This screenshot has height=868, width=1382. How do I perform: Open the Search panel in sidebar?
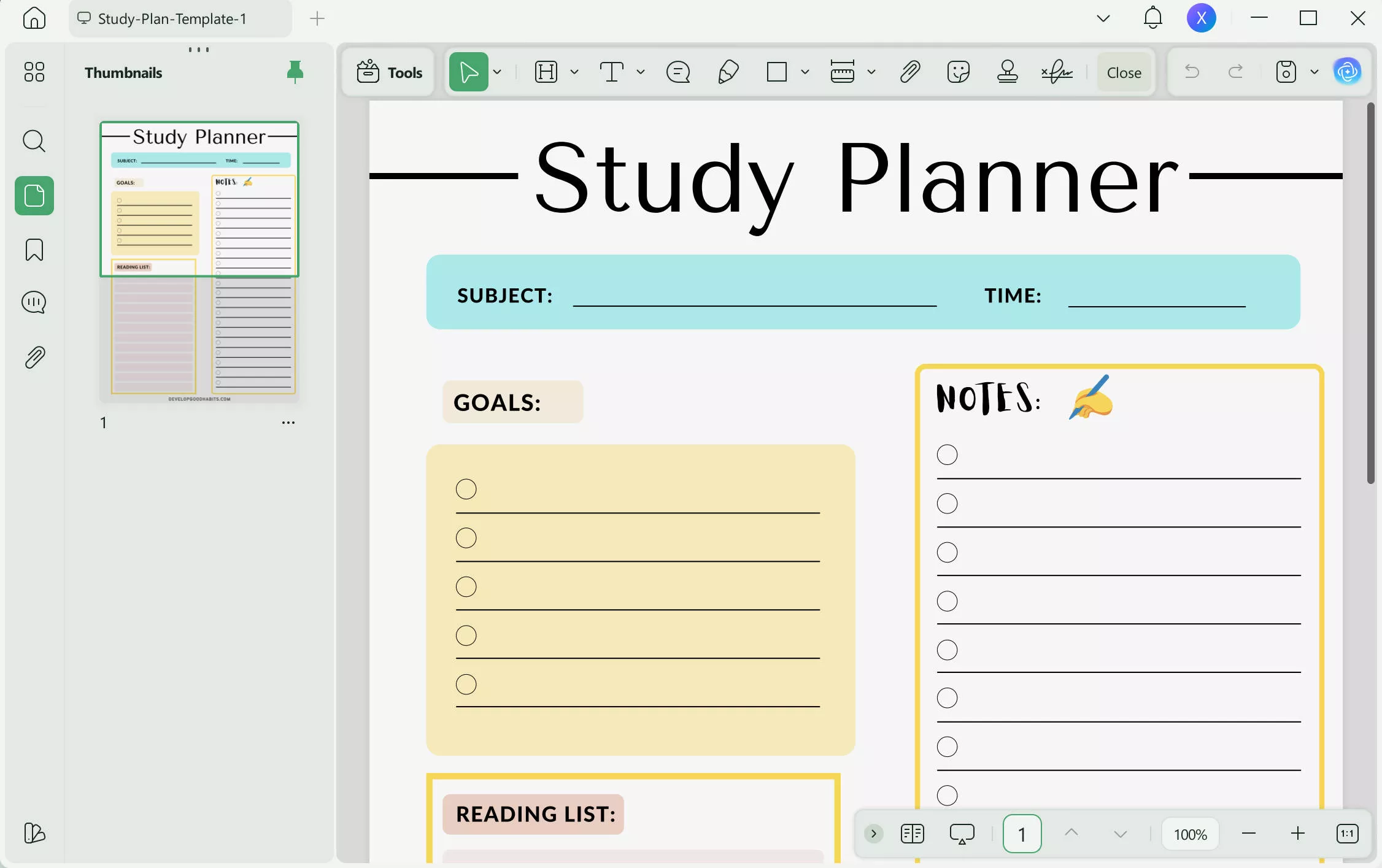(34, 141)
